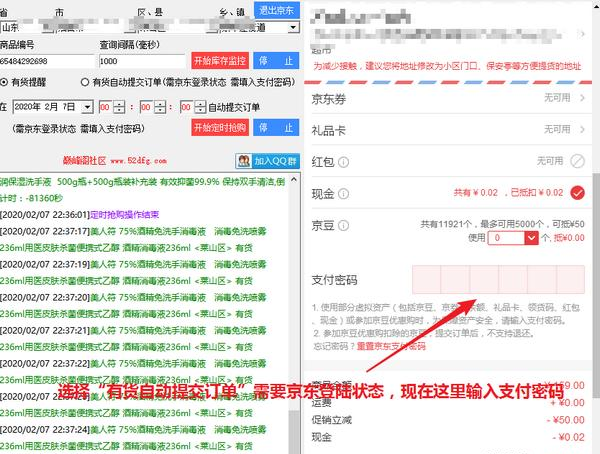Click the 停止 button beside 开始库存监控
The height and width of the screenshot is (454, 600).
(276, 61)
